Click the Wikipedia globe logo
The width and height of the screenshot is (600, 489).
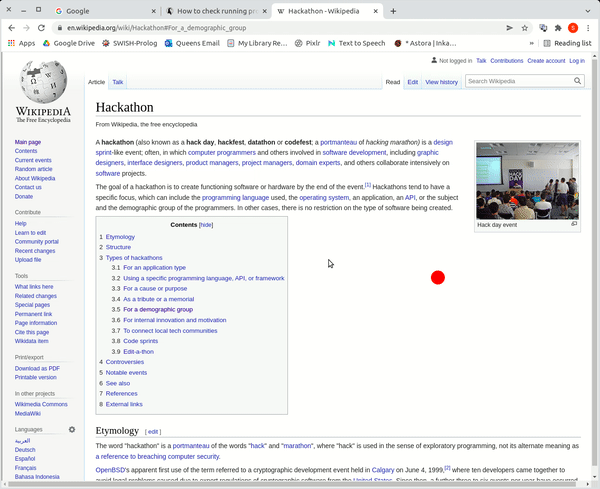(43, 82)
